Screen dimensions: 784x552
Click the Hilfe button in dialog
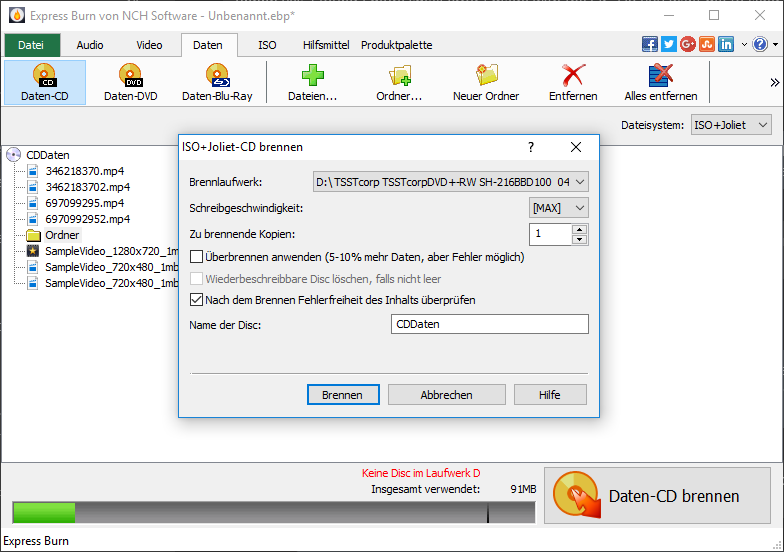[550, 395]
